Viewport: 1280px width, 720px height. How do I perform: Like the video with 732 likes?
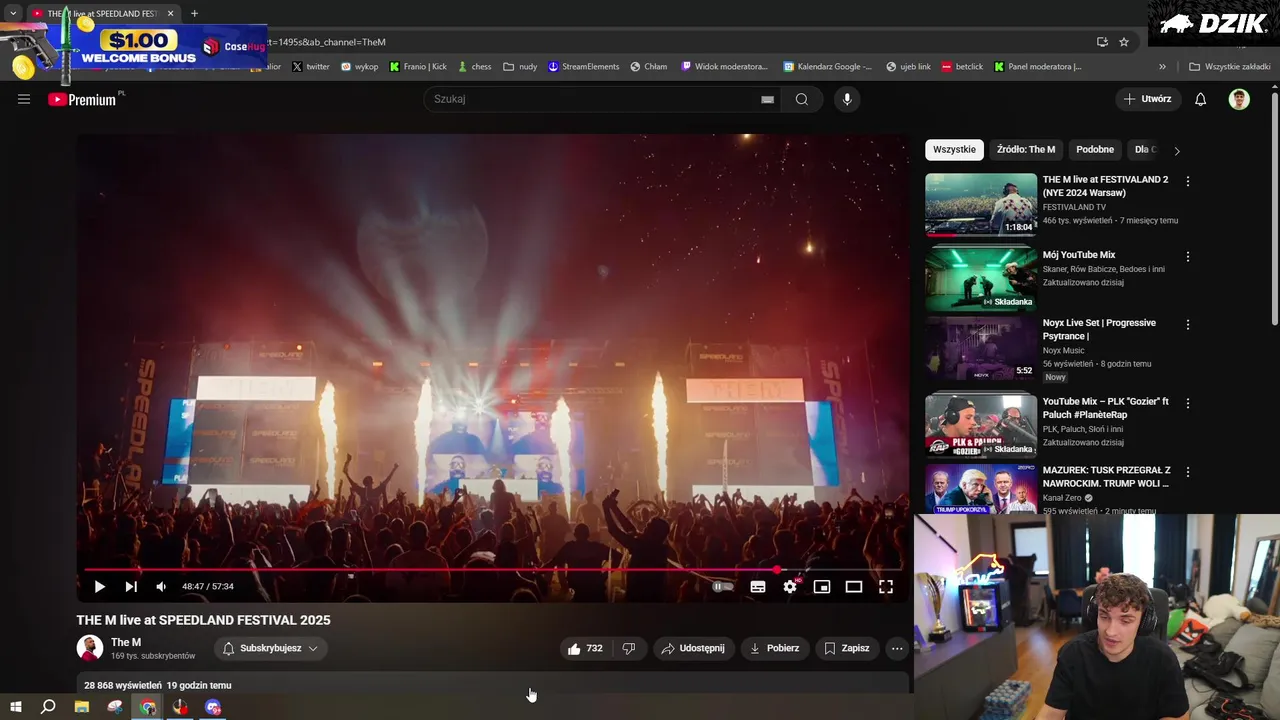(x=585, y=648)
